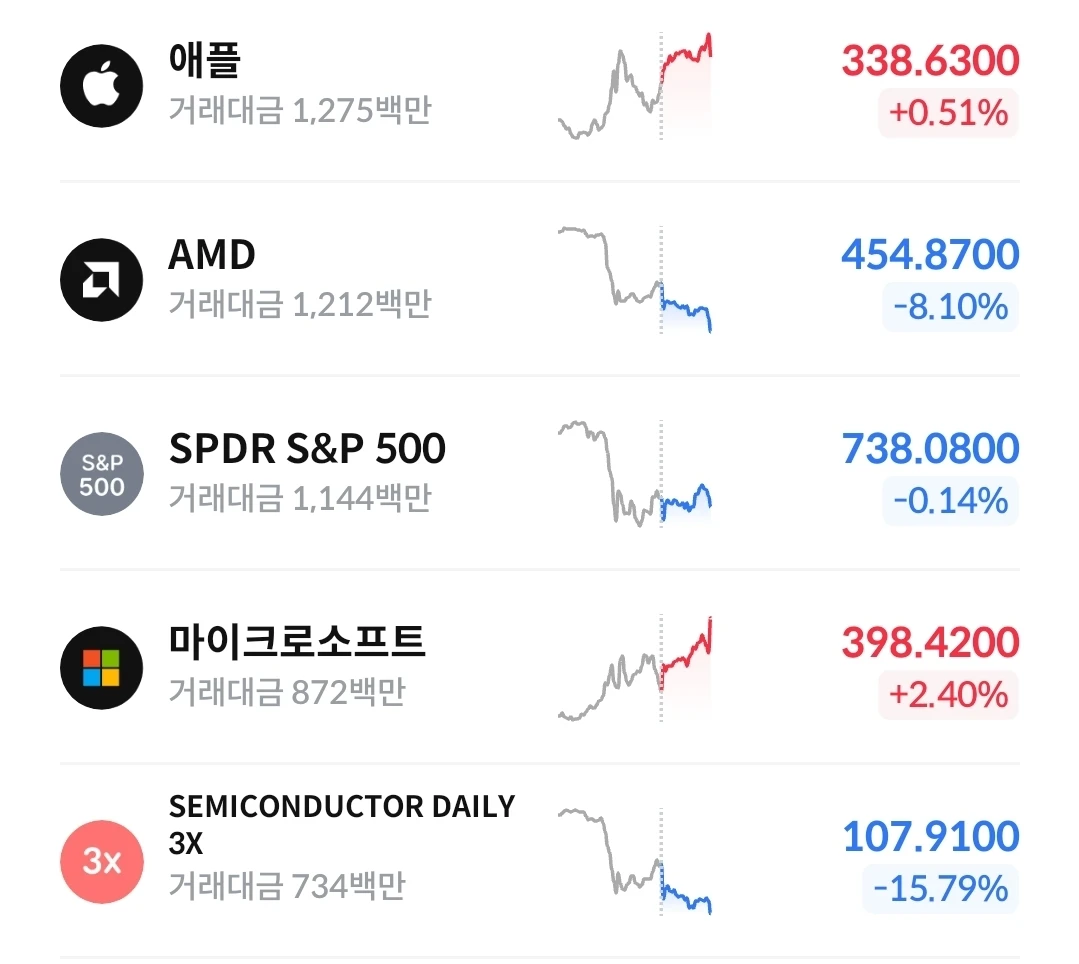View AMD's falling mini price chart

[x=635, y=280]
